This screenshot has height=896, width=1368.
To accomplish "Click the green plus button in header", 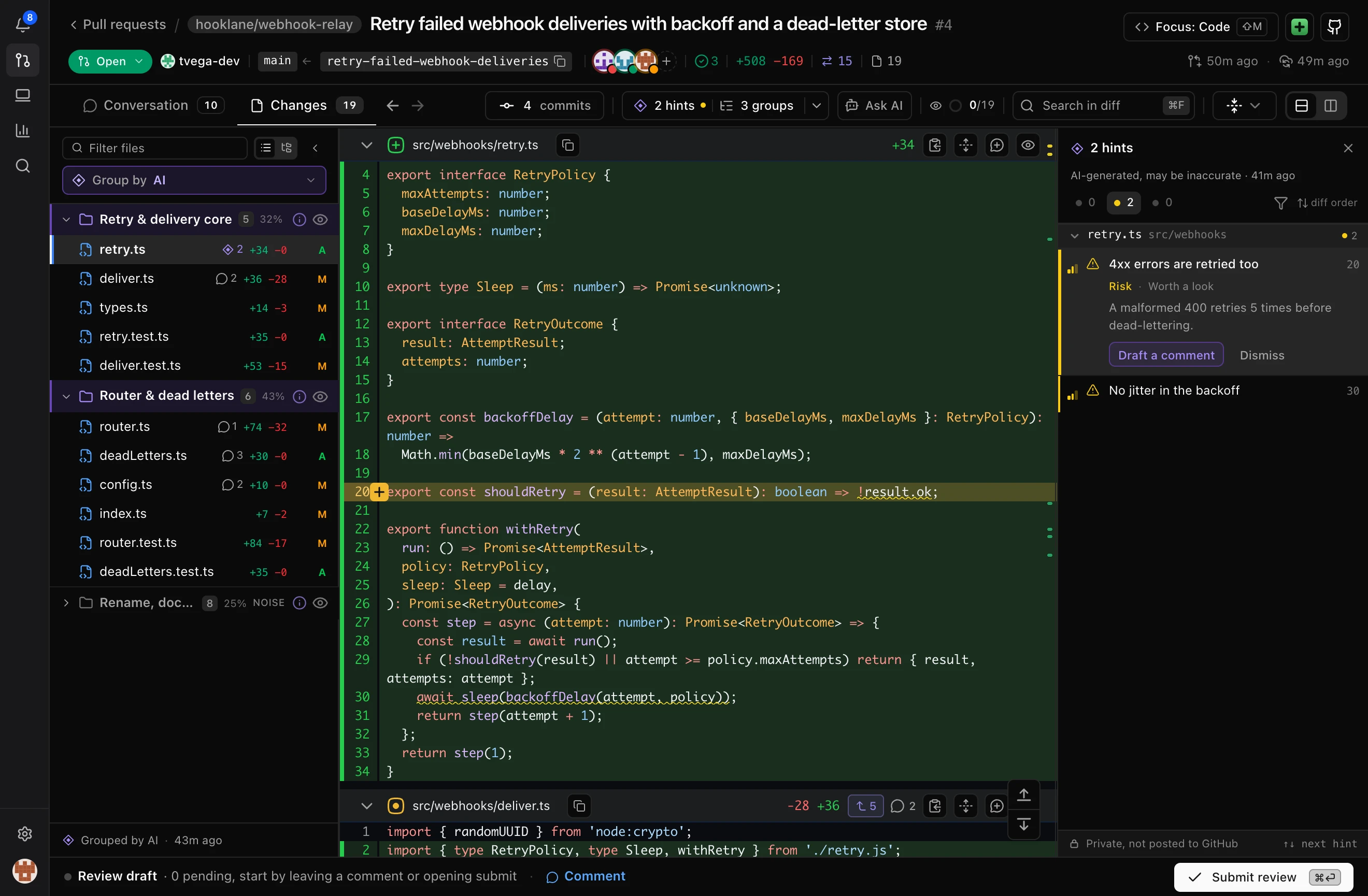I will 1300,26.
